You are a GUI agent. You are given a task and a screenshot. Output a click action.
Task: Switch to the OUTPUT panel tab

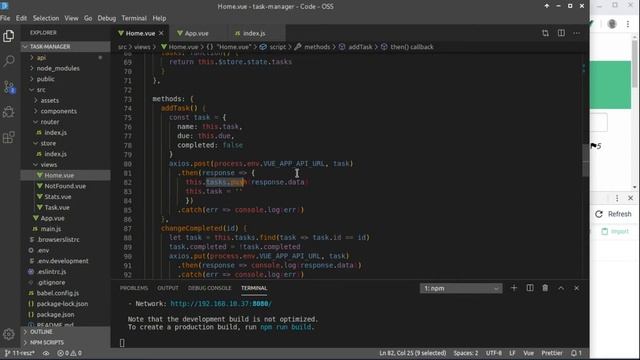[x=168, y=288]
